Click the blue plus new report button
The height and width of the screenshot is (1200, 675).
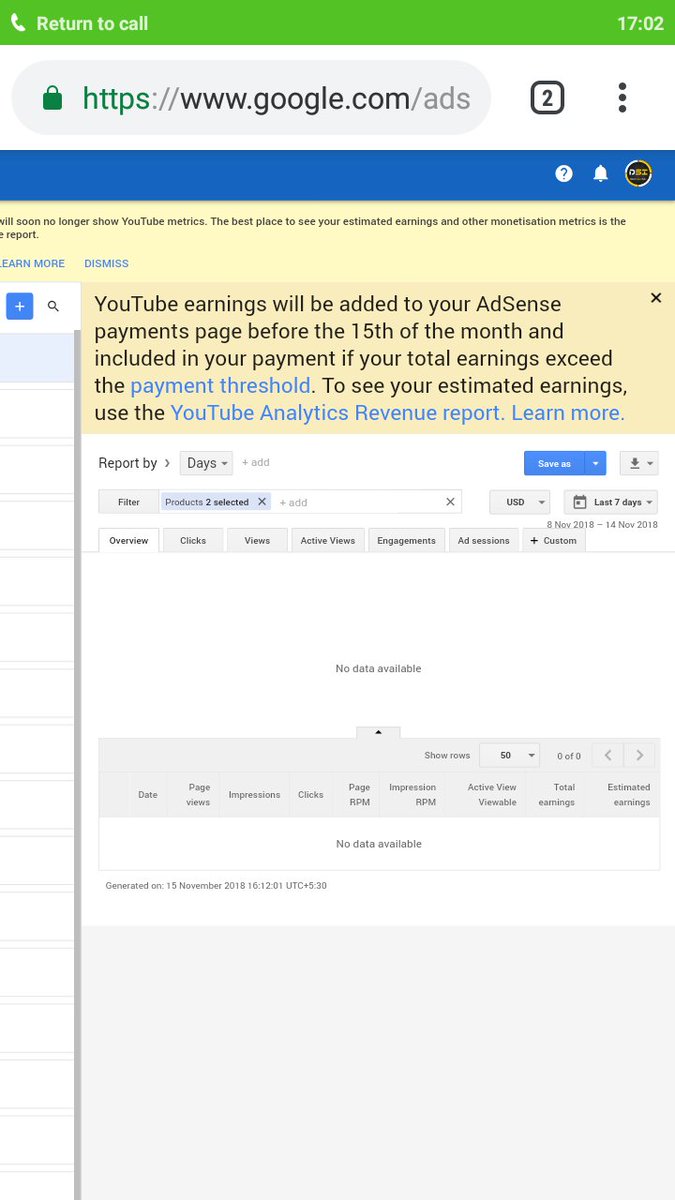(x=19, y=306)
